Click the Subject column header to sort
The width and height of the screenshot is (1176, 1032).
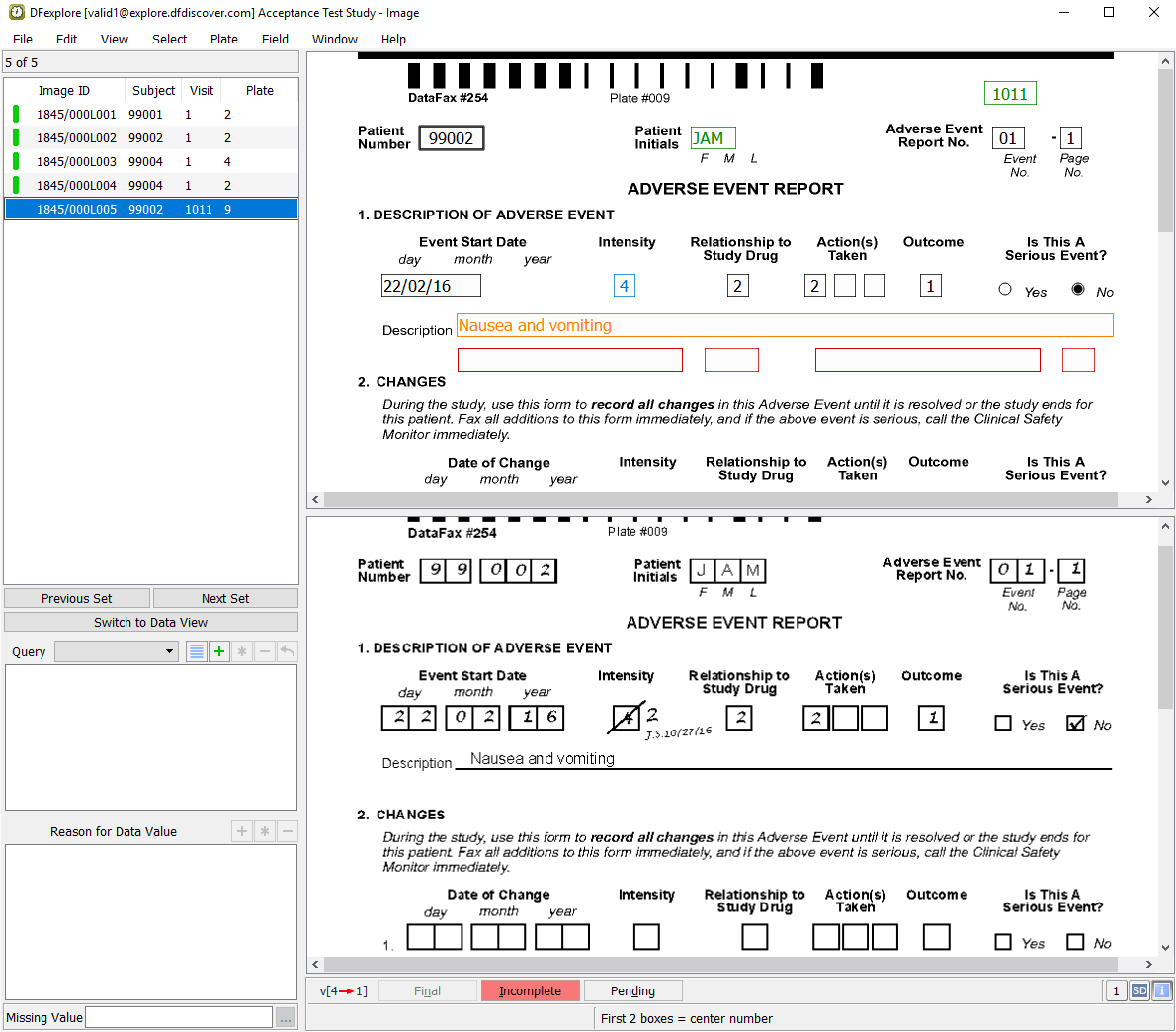click(x=153, y=90)
